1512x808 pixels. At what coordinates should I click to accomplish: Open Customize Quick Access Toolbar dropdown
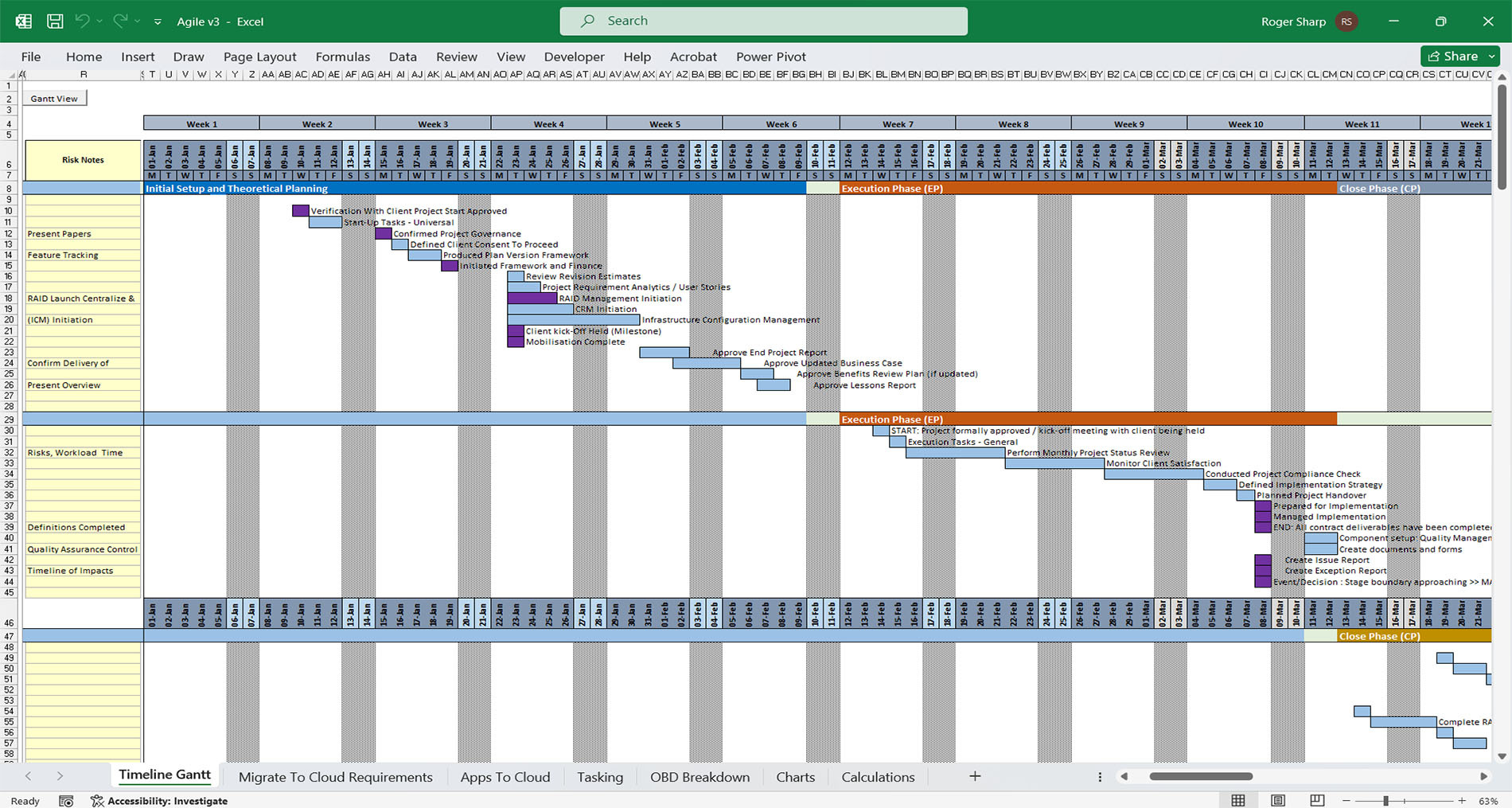pos(158,22)
